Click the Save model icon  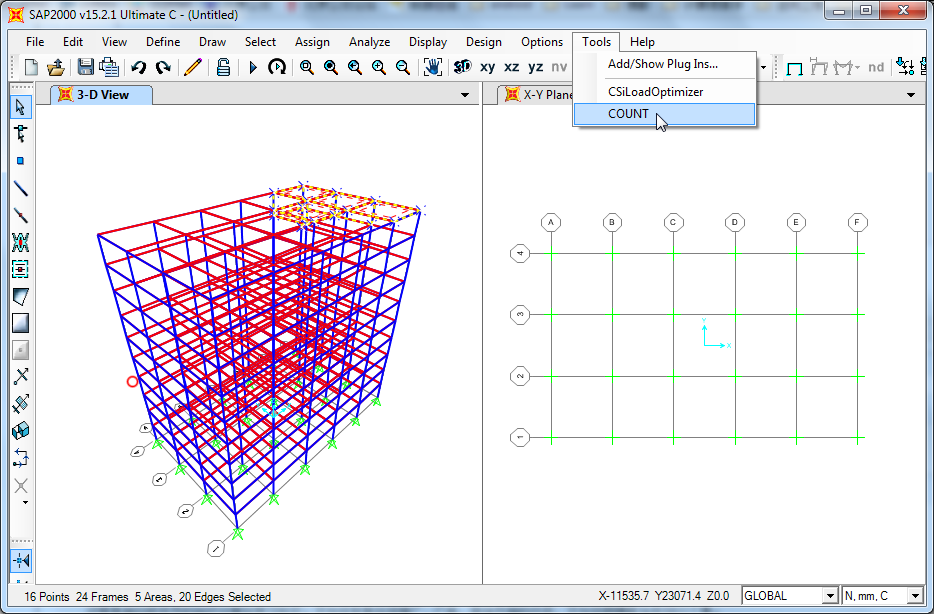86,67
